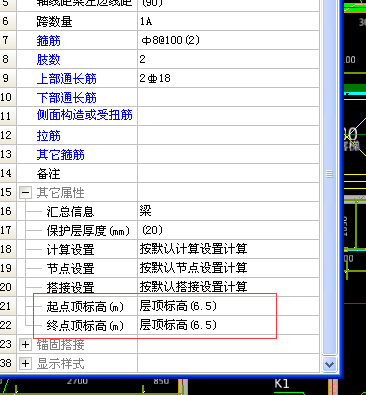
Task: Click the K1 label in the drawing
Action: 281,384
